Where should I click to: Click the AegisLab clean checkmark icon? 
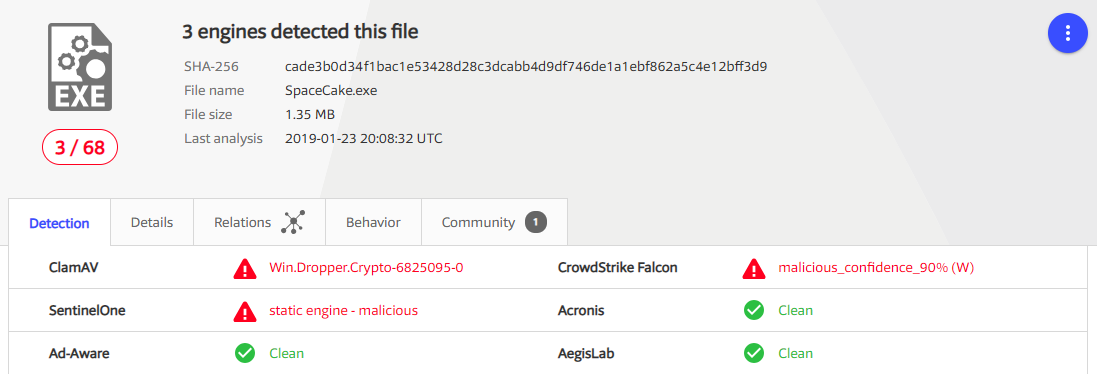[x=753, y=353]
